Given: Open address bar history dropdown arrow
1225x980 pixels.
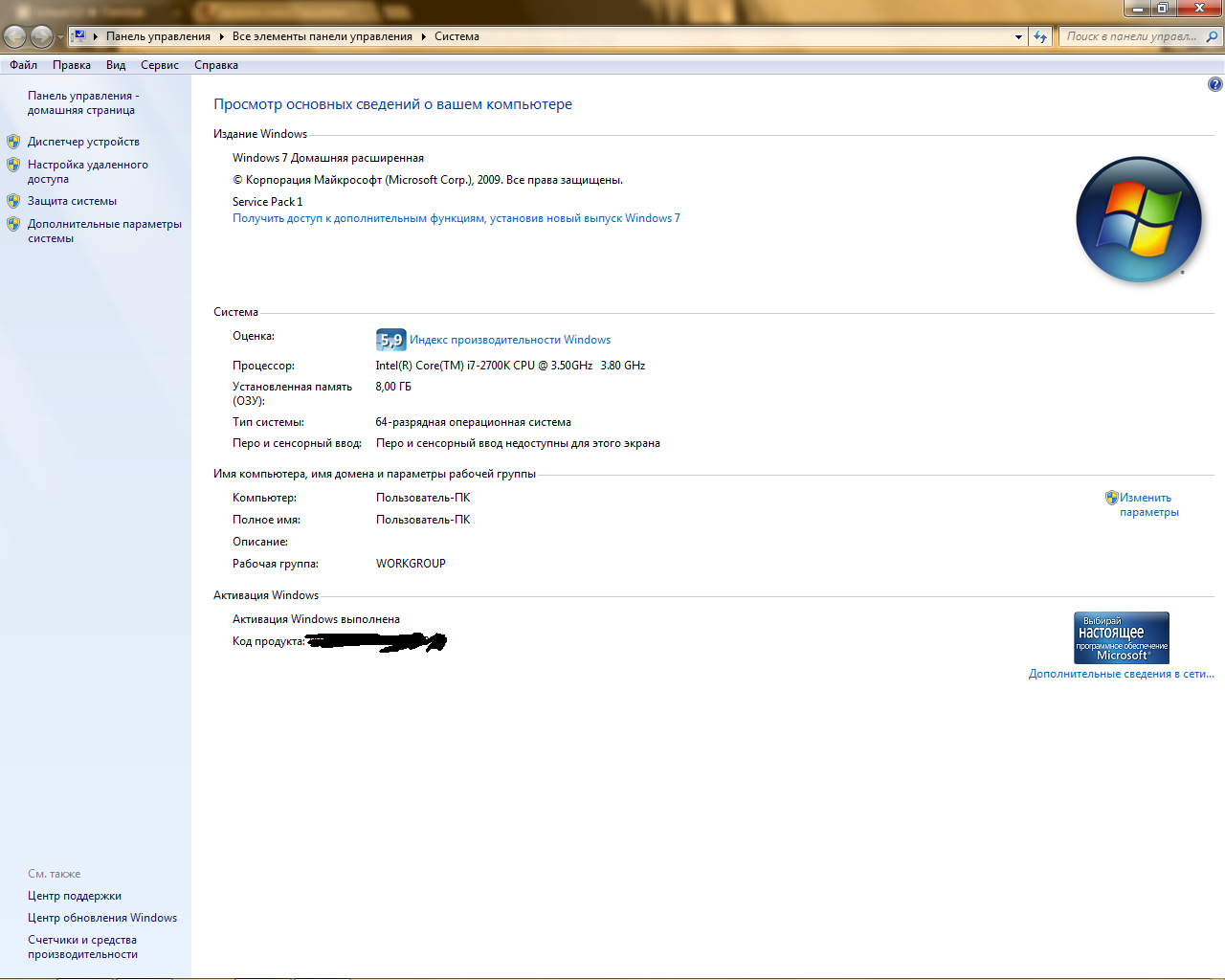Looking at the screenshot, I should [1018, 37].
